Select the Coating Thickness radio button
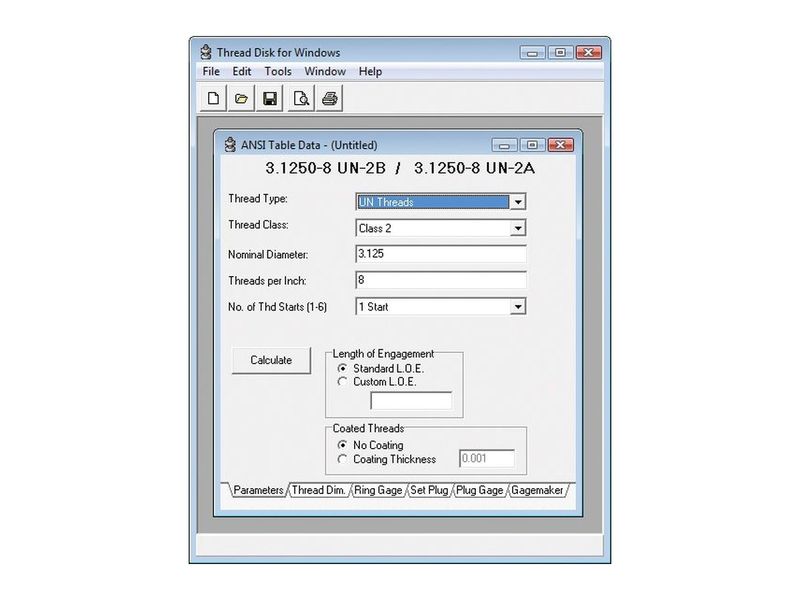This screenshot has height=600, width=800. pyautogui.click(x=342, y=459)
